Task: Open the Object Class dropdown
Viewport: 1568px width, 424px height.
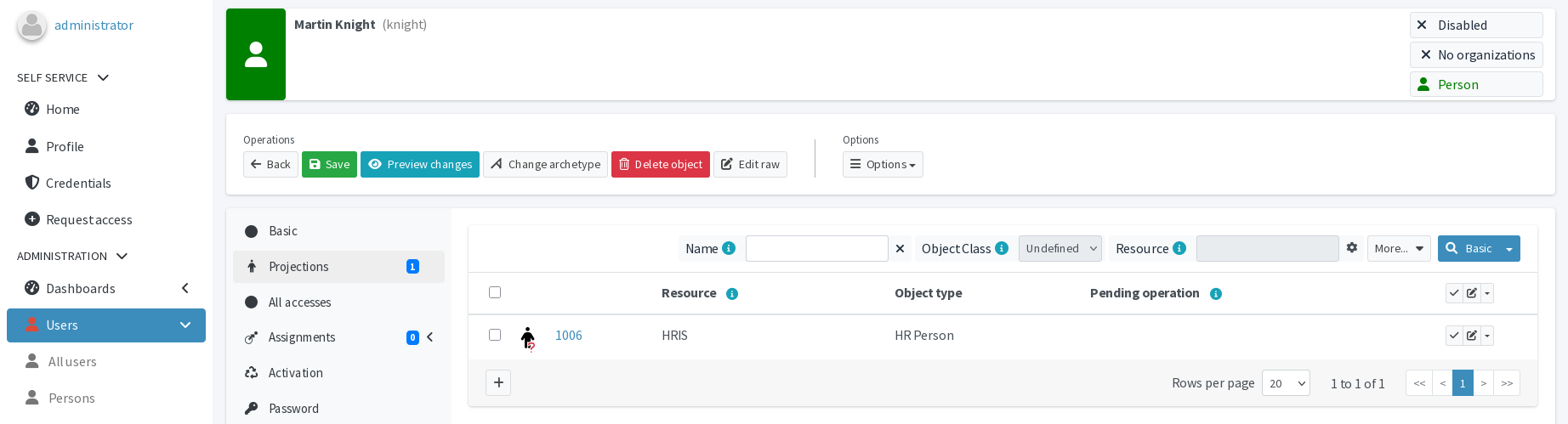Action: click(1060, 248)
